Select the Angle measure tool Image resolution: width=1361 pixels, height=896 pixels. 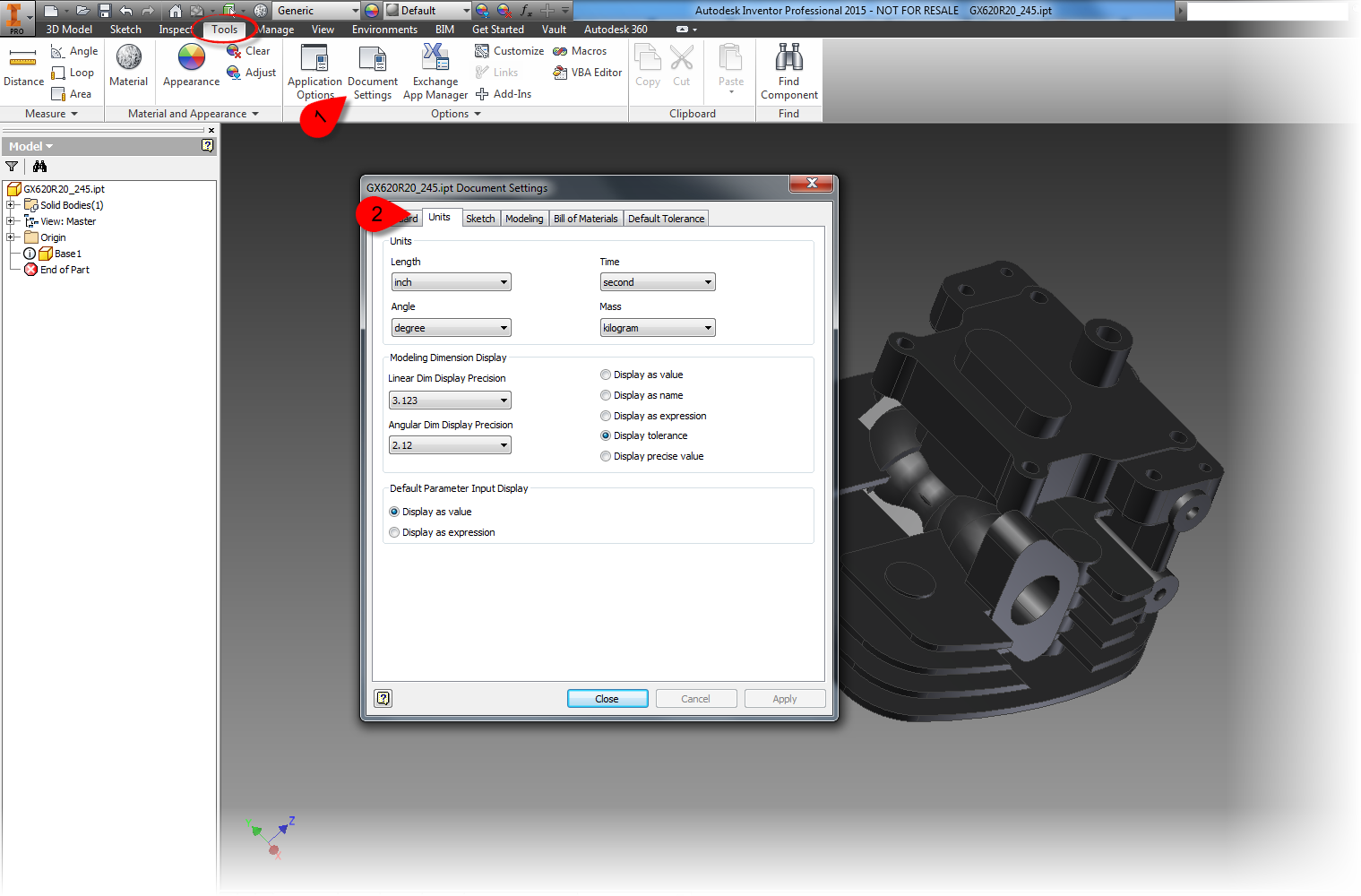click(74, 51)
